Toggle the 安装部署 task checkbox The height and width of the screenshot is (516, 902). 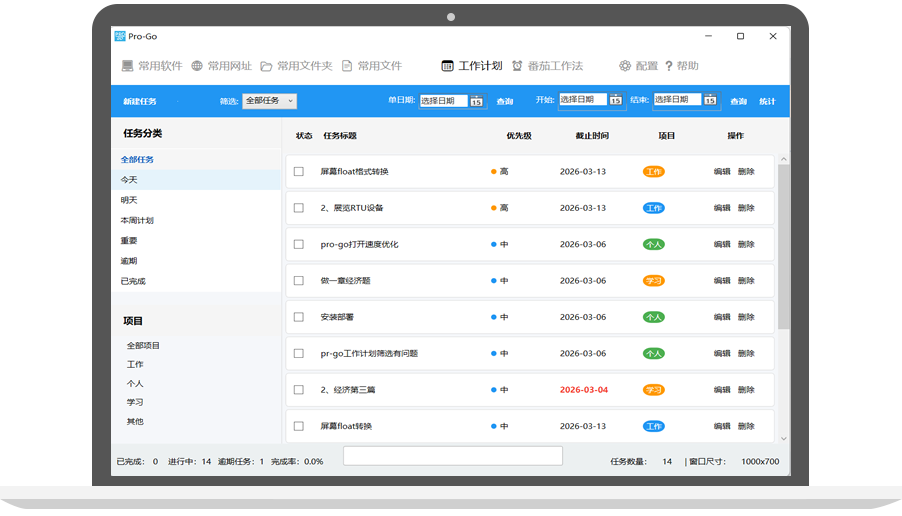(x=299, y=317)
